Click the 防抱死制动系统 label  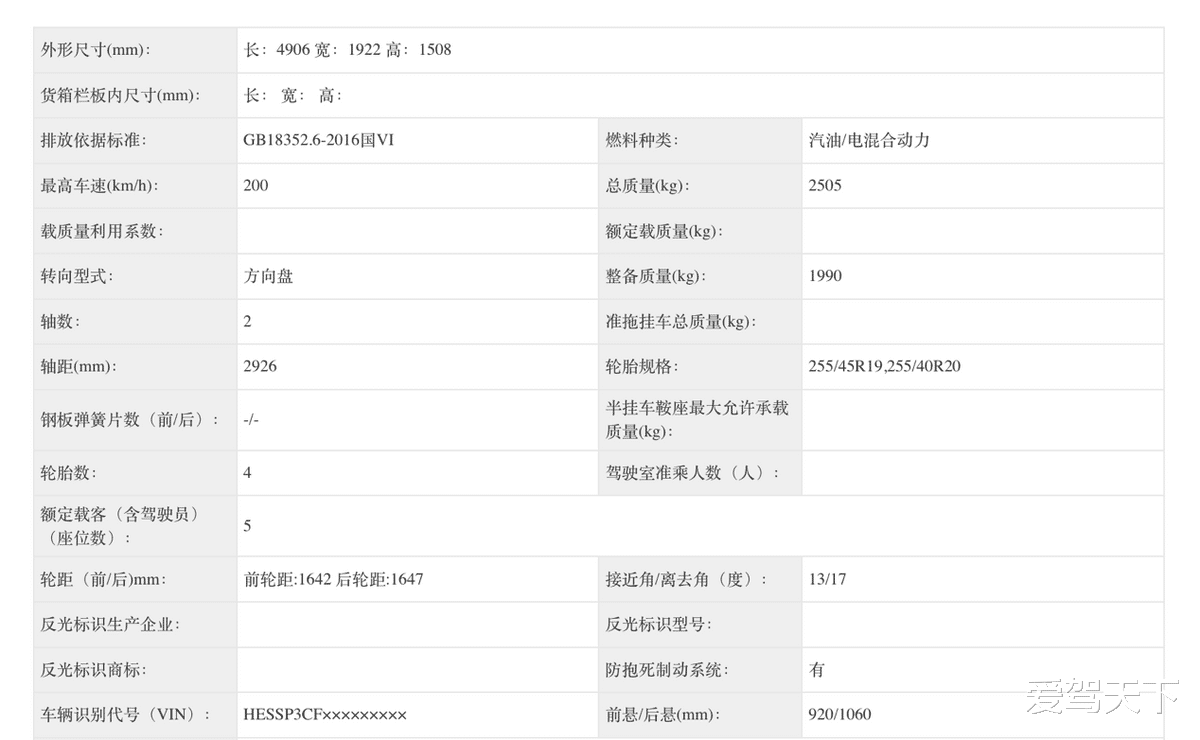click(x=667, y=670)
